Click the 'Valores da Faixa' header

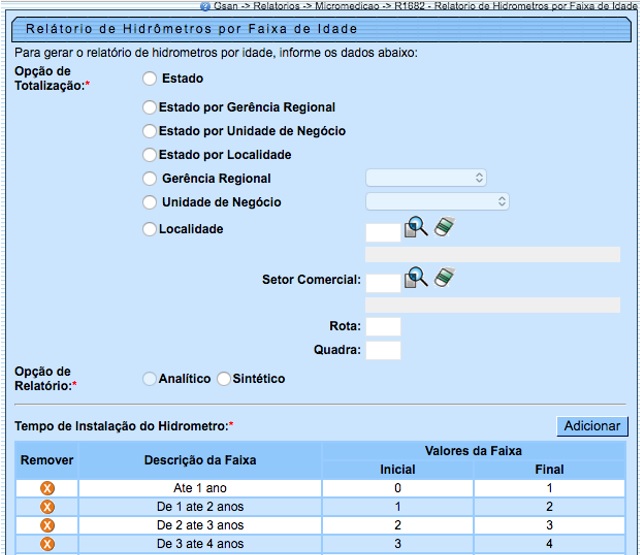pos(473,451)
